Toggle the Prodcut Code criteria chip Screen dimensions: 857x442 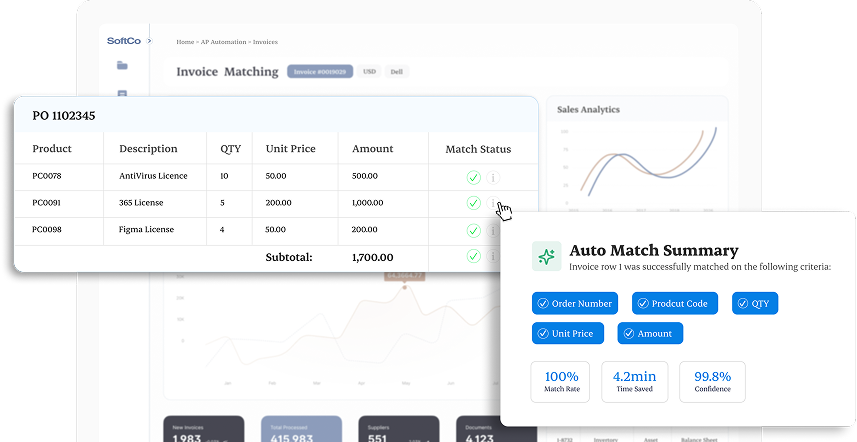click(x=675, y=303)
